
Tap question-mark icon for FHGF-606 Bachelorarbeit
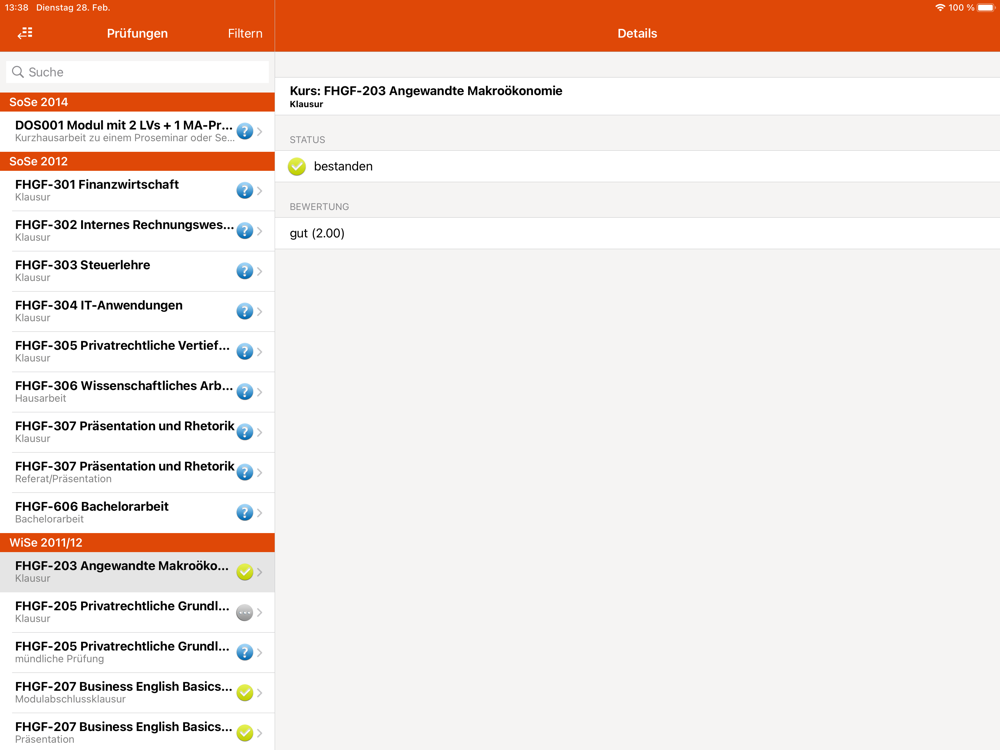(245, 513)
